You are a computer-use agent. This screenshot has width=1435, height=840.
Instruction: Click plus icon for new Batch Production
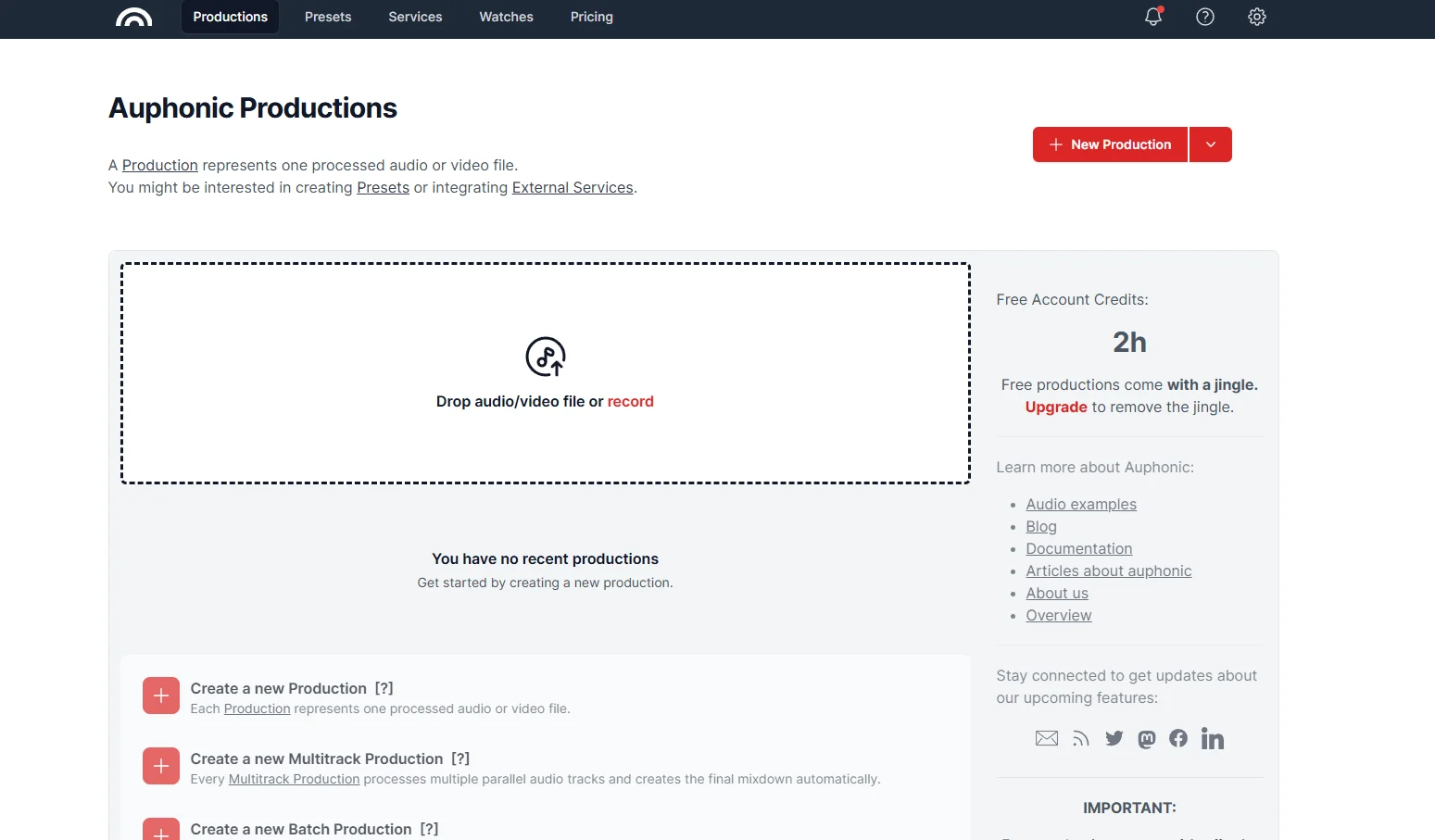click(161, 829)
